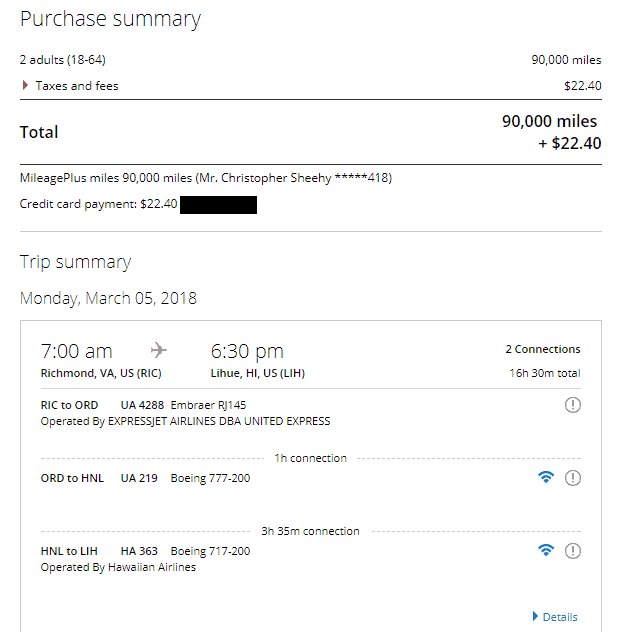Click the 1h connection divider label
Viewport: 621px width, 632px height.
(x=310, y=458)
